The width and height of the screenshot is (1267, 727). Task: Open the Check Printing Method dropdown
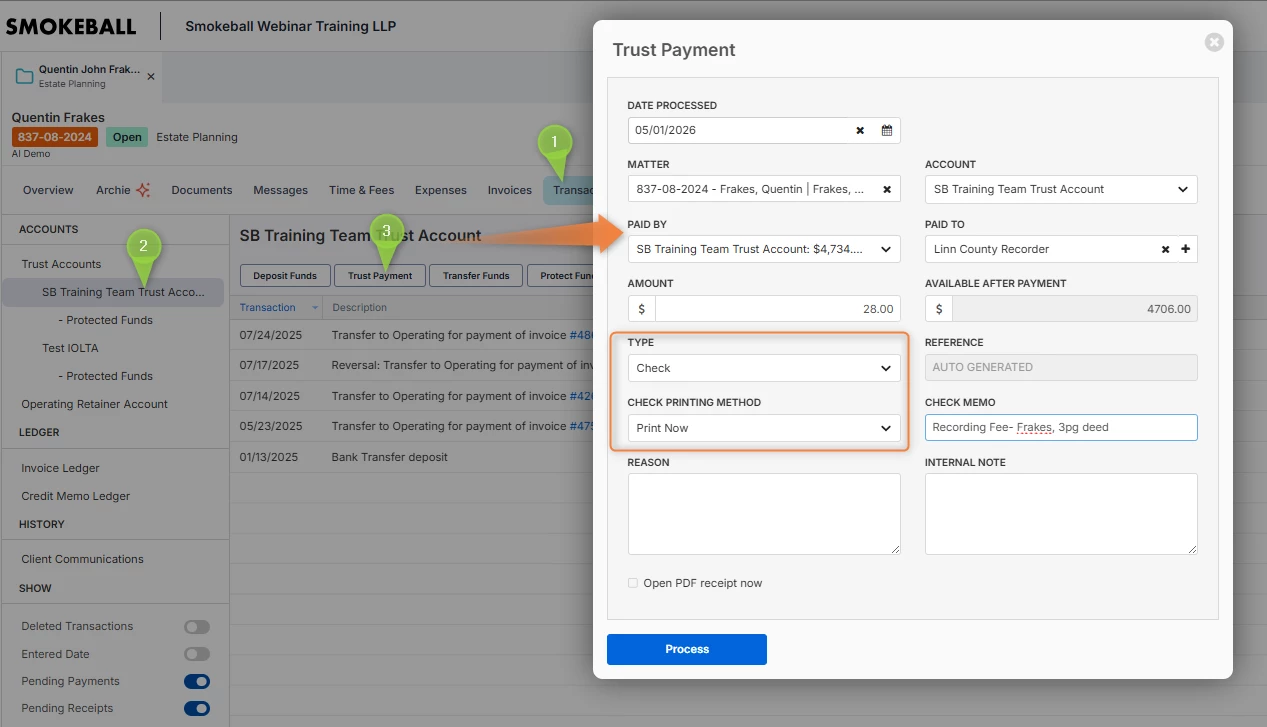click(764, 428)
